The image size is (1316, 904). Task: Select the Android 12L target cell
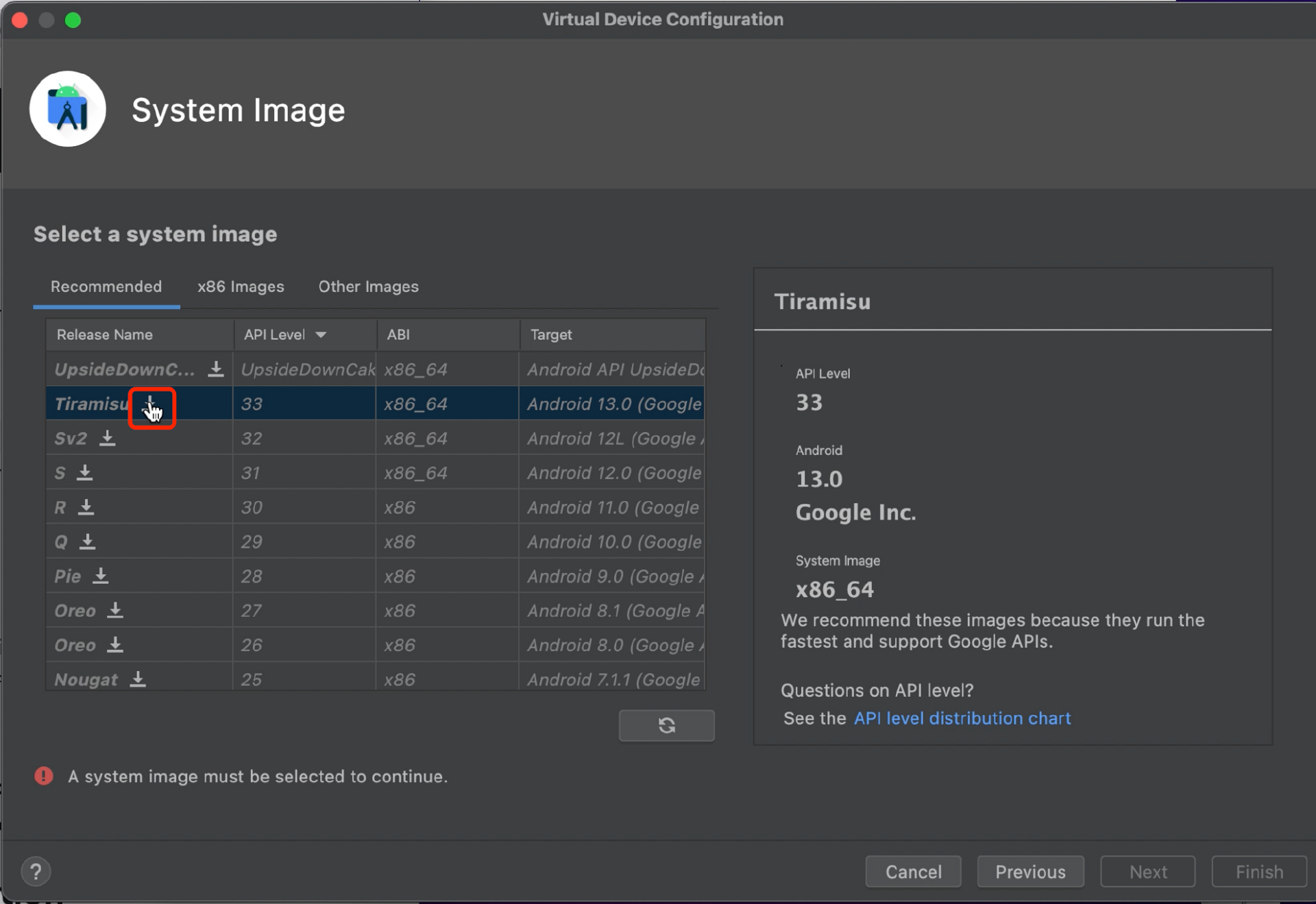click(613, 439)
